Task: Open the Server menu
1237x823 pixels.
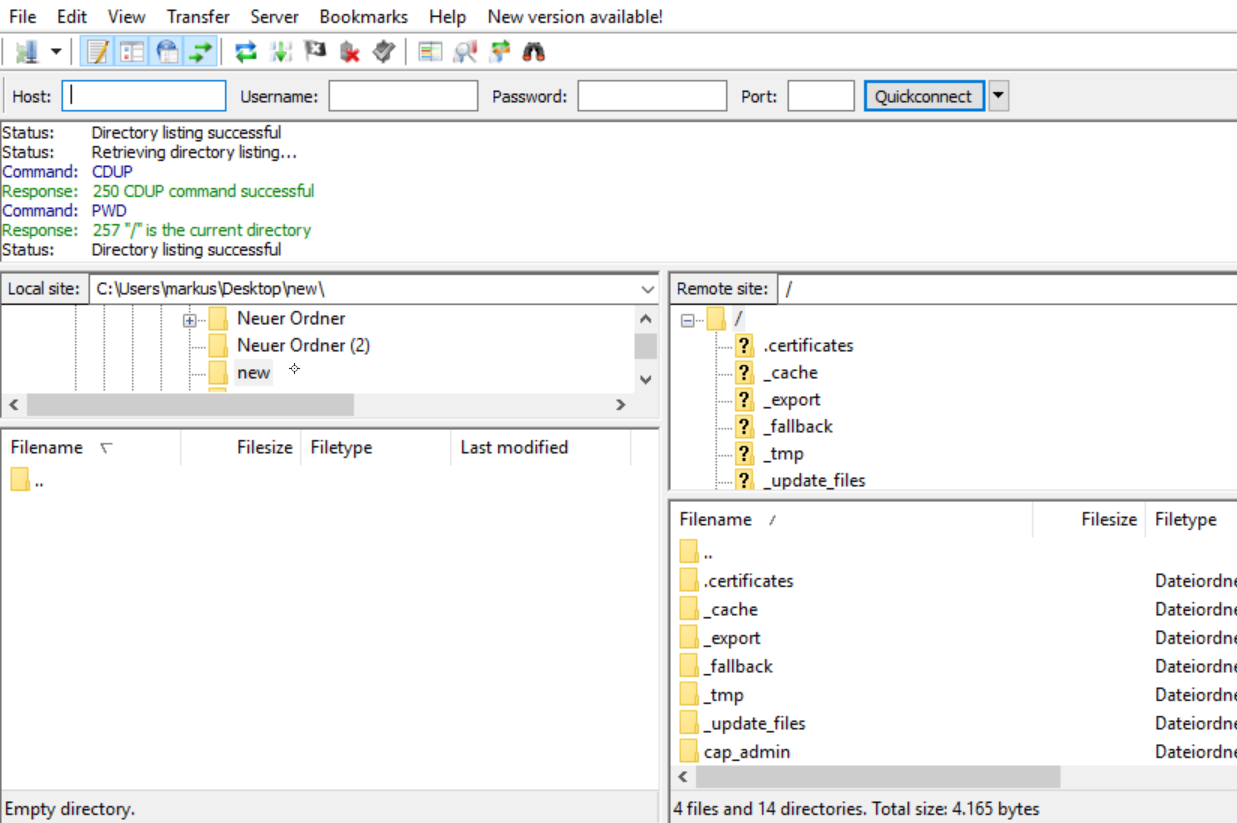Action: pos(274,16)
